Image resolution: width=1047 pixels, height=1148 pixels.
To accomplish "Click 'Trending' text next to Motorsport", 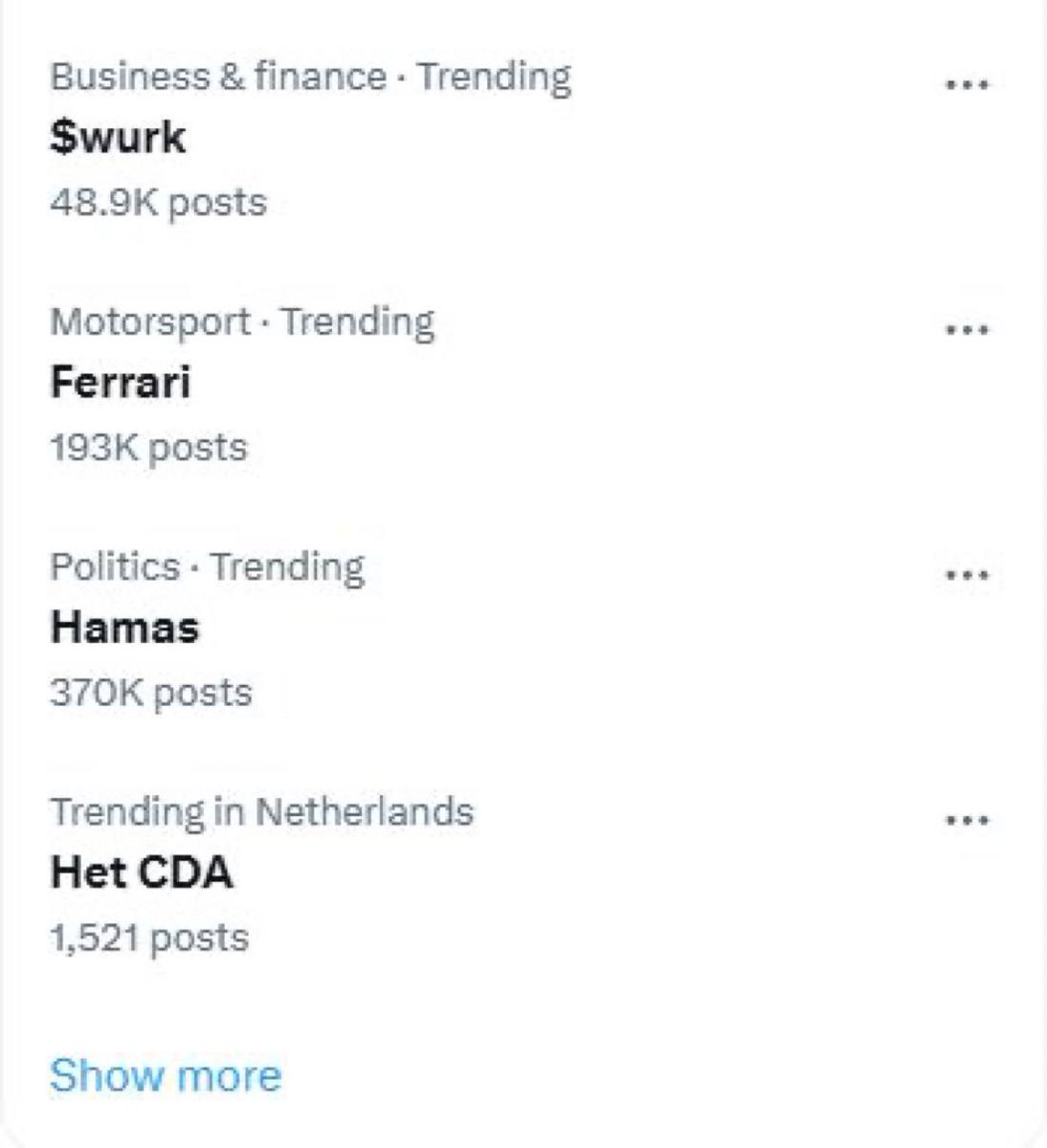I will coord(358,321).
